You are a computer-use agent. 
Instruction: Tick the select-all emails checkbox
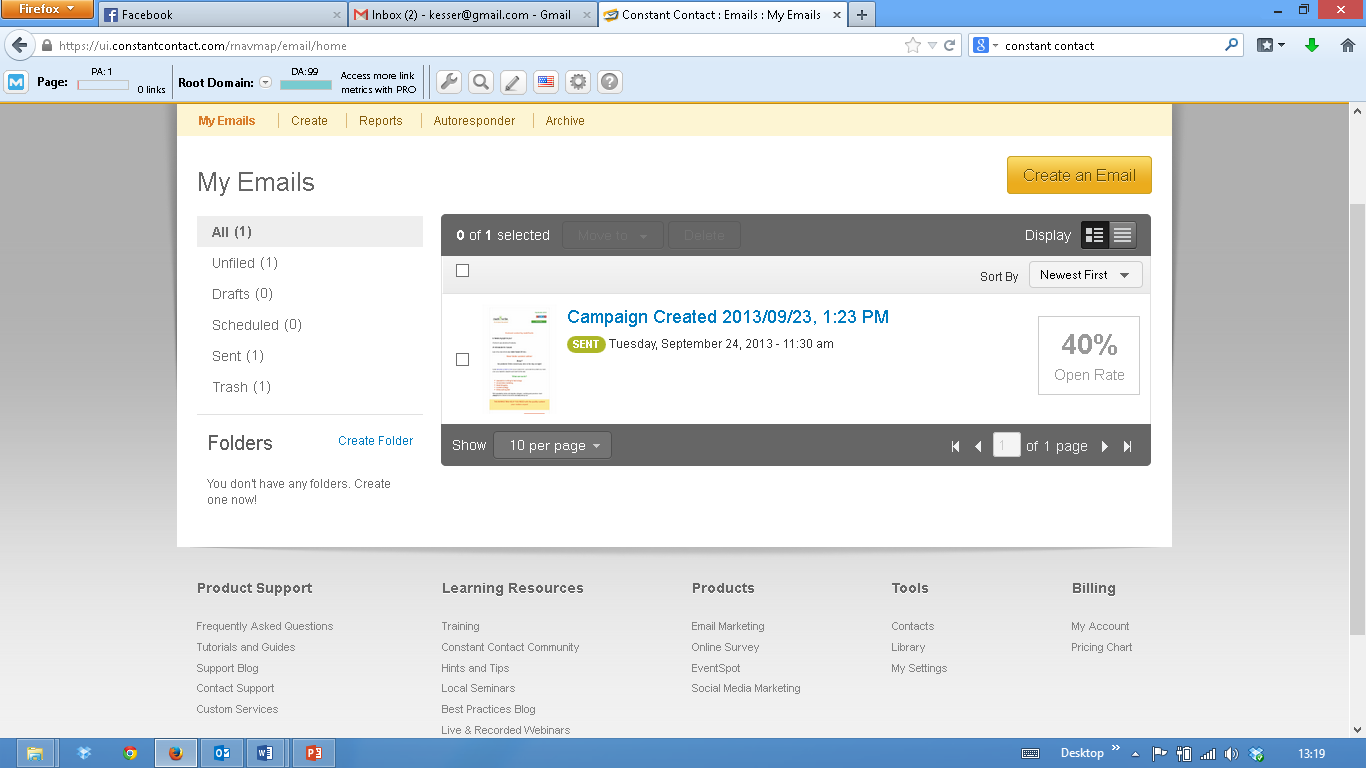(x=462, y=270)
